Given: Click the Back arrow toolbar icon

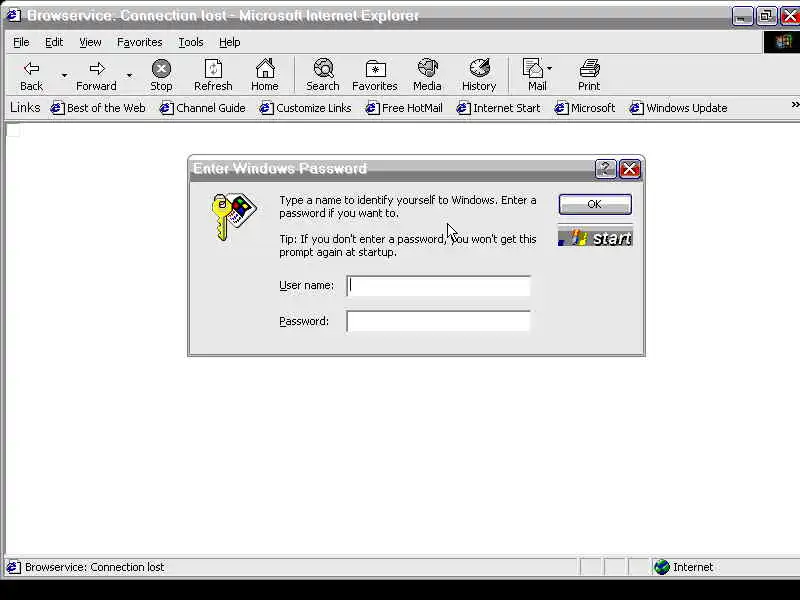Looking at the screenshot, I should click(32, 69).
